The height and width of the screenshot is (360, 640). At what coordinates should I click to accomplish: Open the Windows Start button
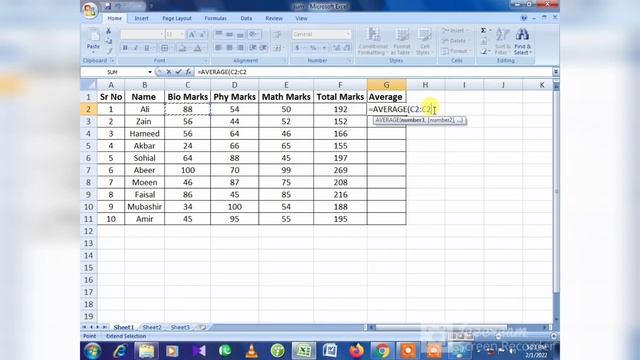click(x=92, y=351)
